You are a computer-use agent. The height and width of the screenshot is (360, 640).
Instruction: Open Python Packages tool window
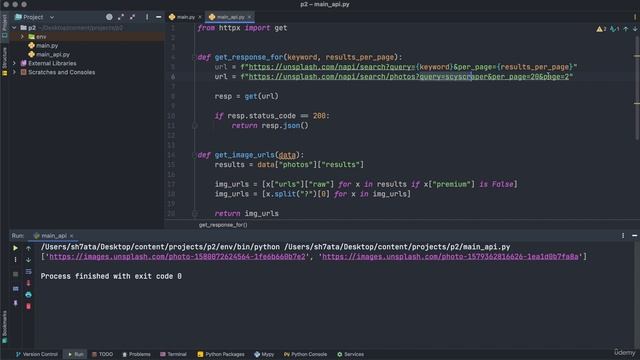(x=221, y=354)
